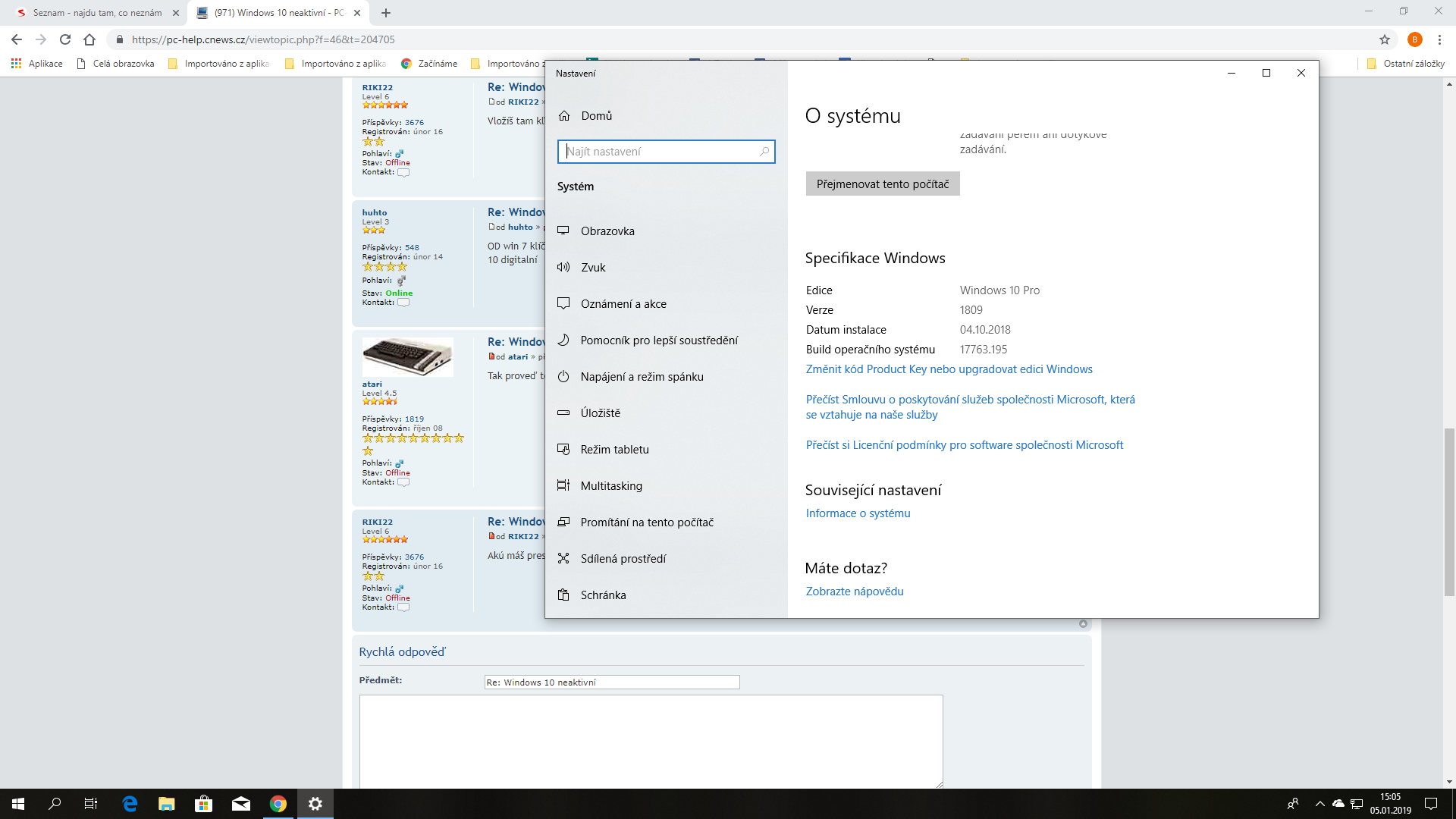The width and height of the screenshot is (1456, 819).
Task: Reload the page with the refresh icon
Action: [x=65, y=39]
